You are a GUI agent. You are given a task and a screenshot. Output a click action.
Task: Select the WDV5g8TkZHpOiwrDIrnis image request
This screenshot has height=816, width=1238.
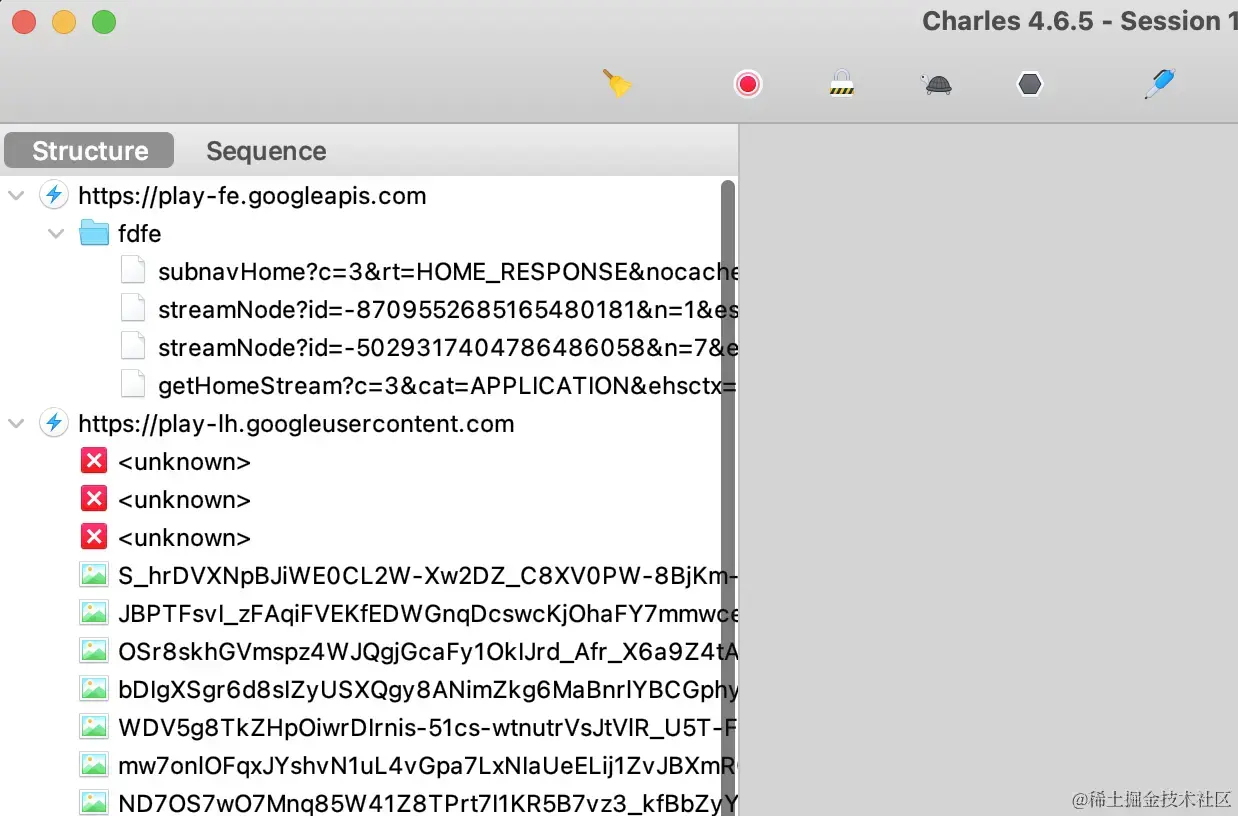click(x=428, y=728)
